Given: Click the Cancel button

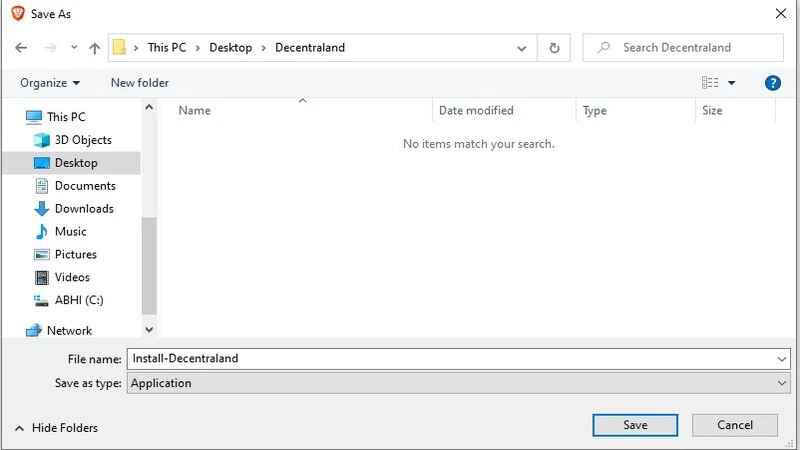Looking at the screenshot, I should (x=735, y=425).
